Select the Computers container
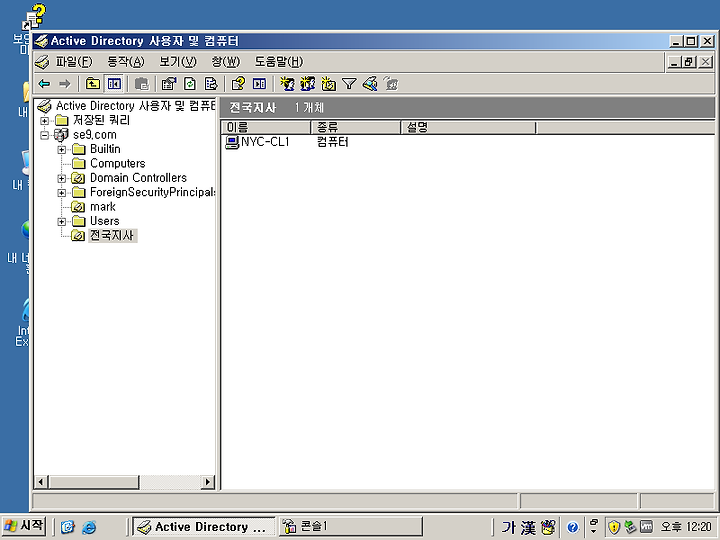The width and height of the screenshot is (720, 540). [118, 163]
